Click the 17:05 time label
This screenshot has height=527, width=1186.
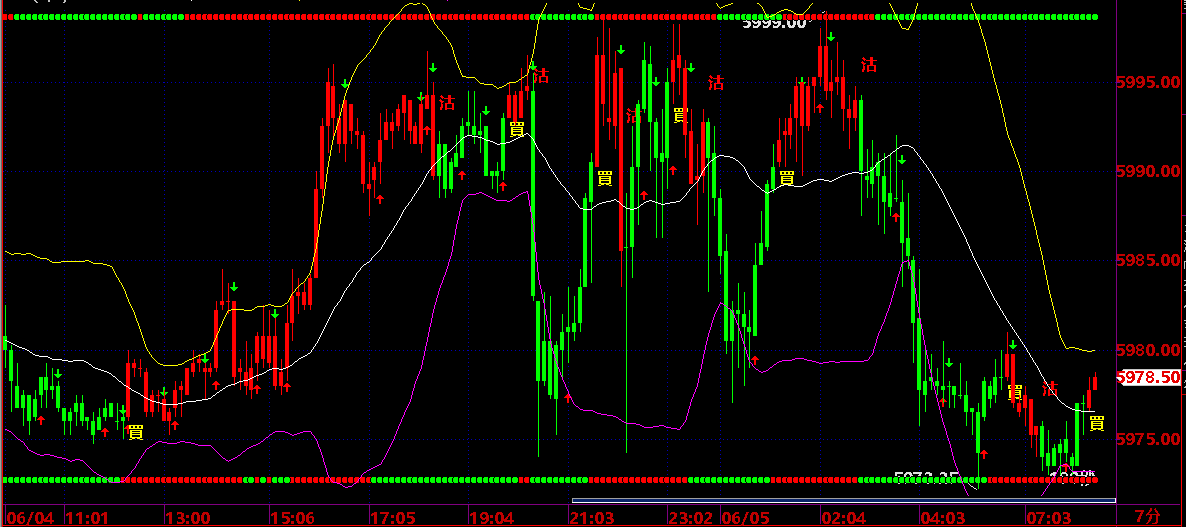tap(392, 517)
